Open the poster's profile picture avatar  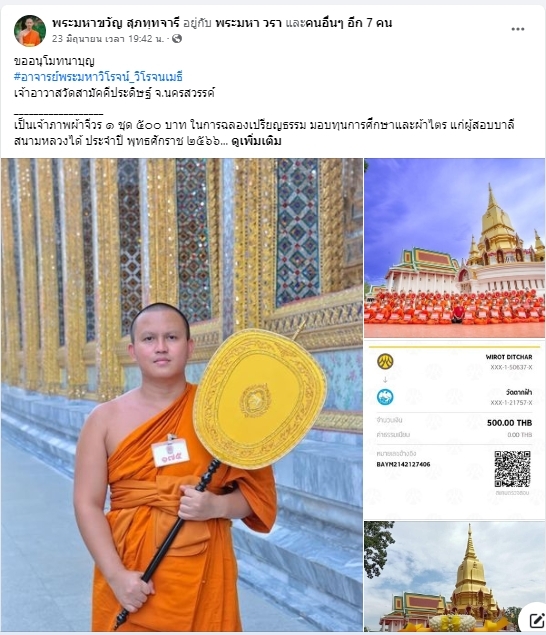(x=30, y=31)
